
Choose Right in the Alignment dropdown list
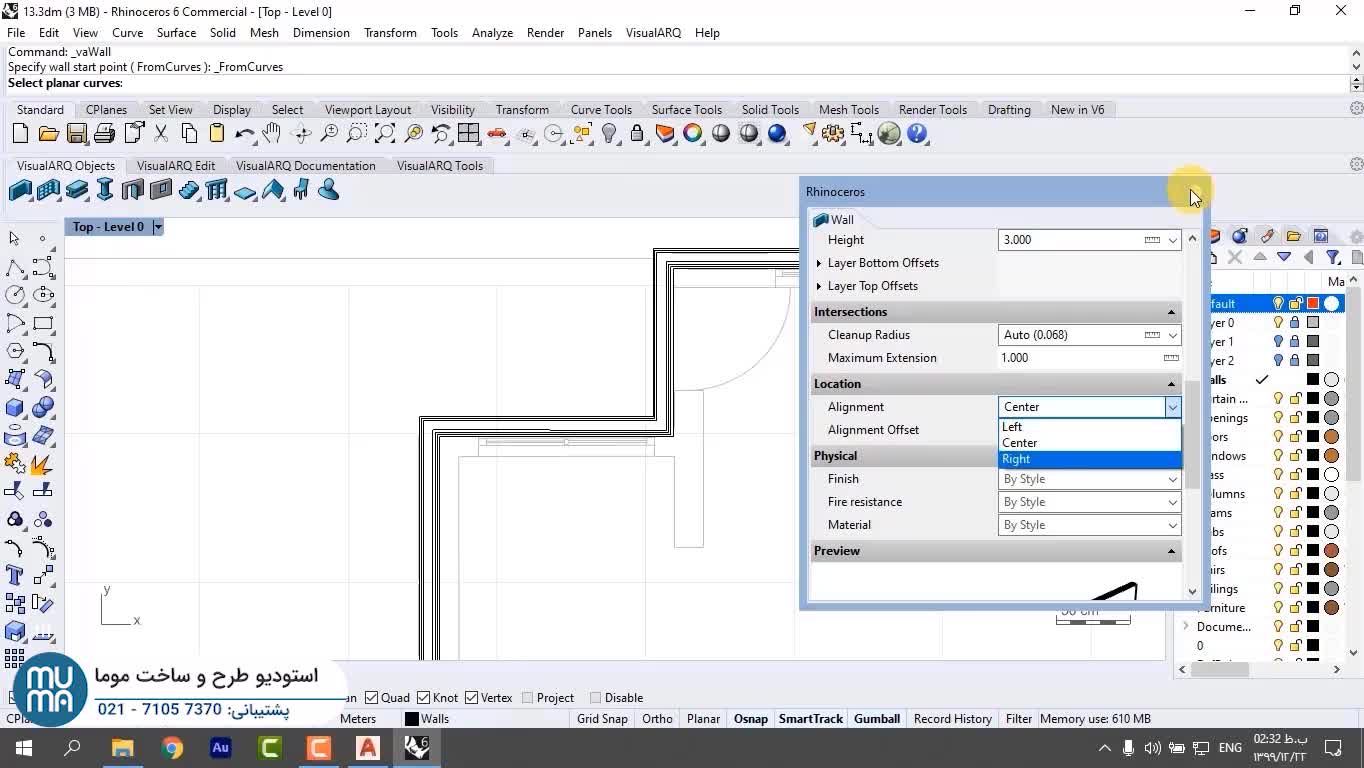(1016, 459)
